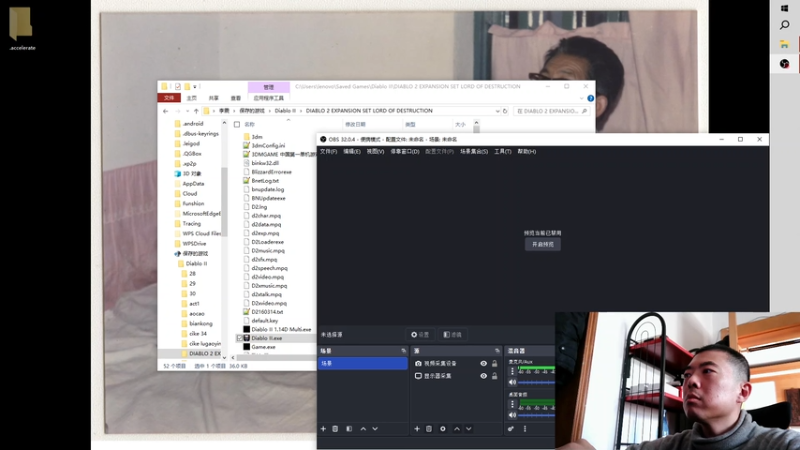Image resolution: width=800 pixels, height=450 pixels.
Task: Click the 开启预览 button in OBS
Action: tap(543, 244)
